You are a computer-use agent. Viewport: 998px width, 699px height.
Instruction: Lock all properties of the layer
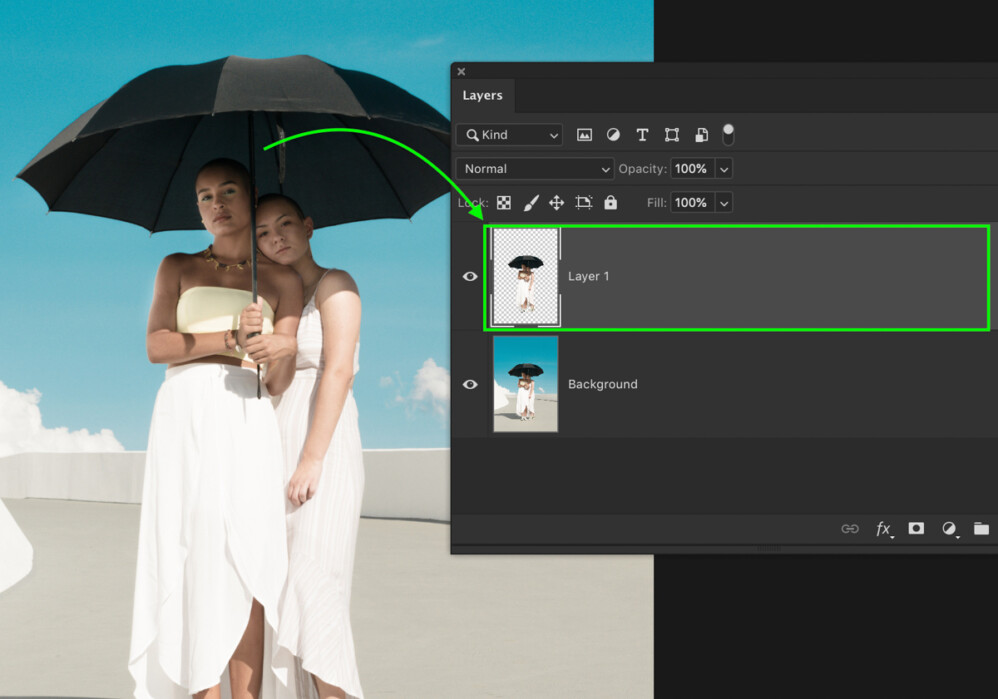(x=610, y=202)
